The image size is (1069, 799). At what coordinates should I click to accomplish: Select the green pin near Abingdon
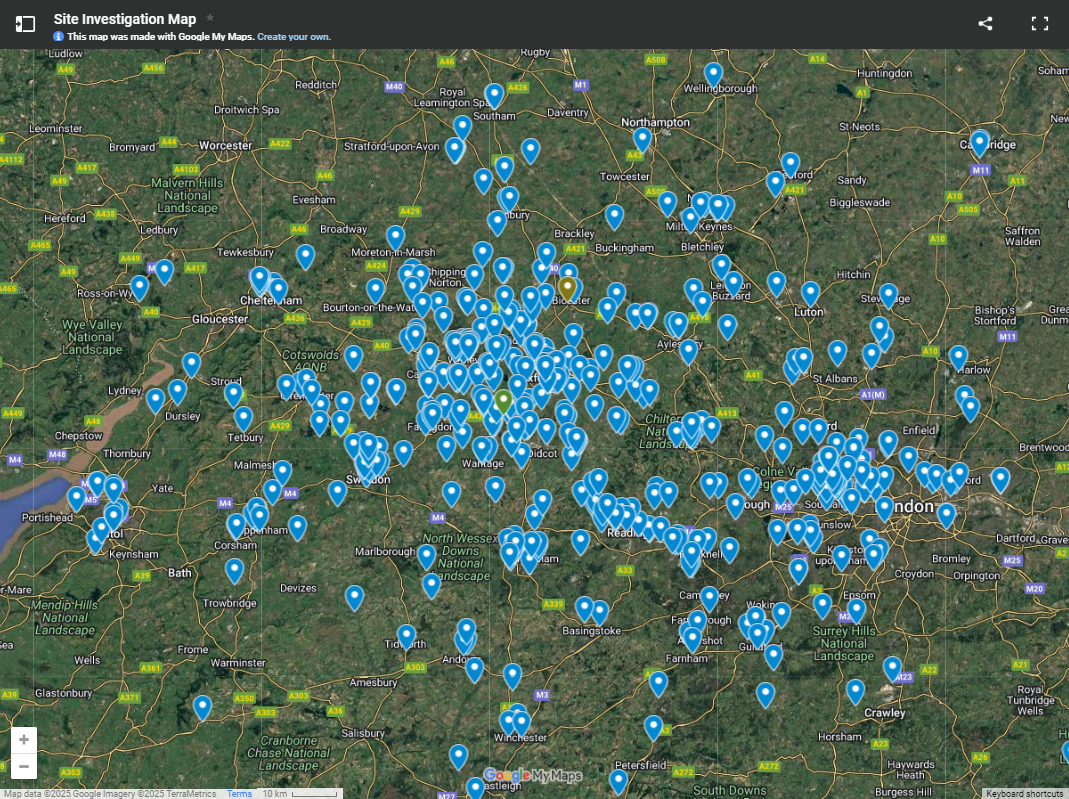click(504, 399)
